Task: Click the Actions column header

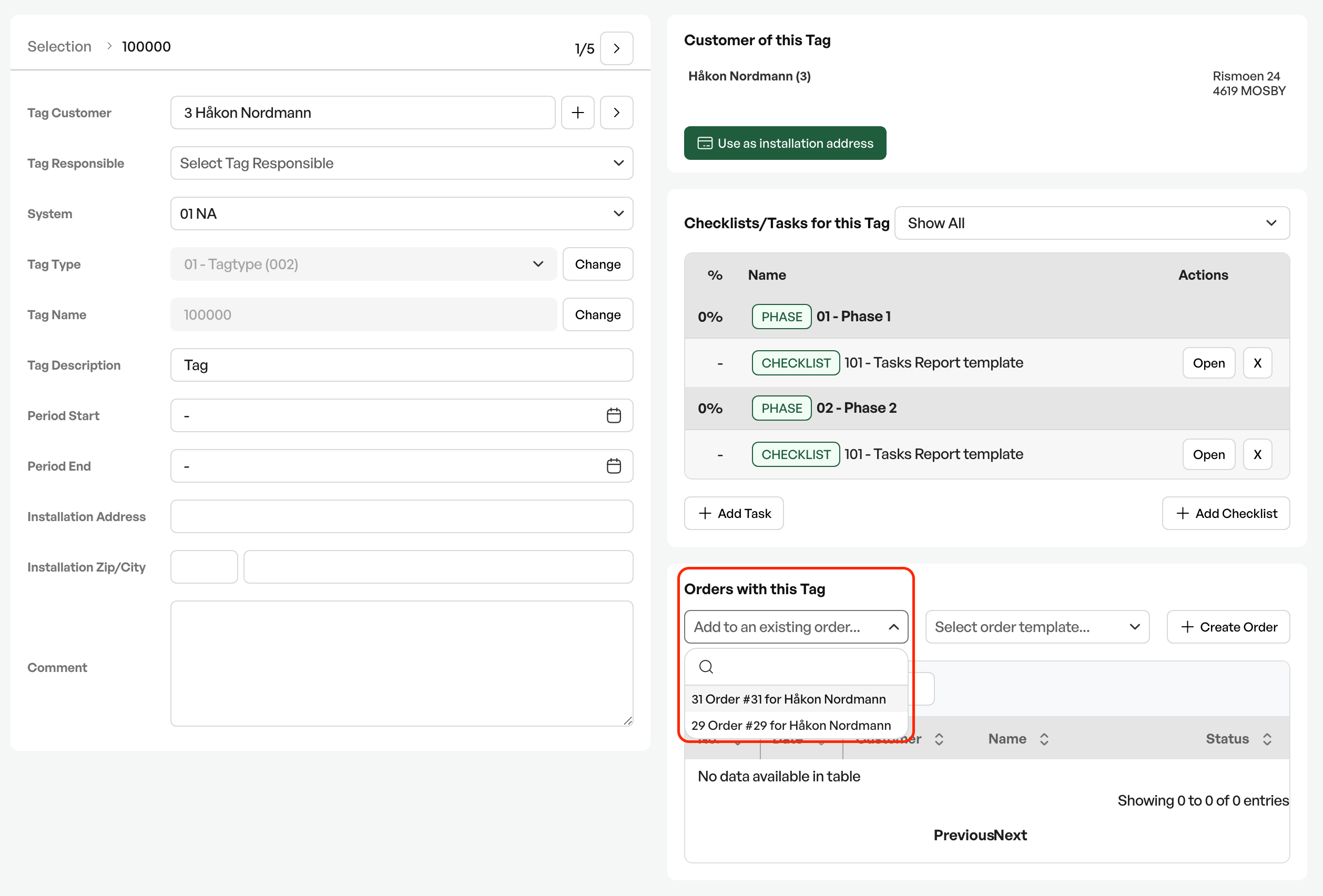Action: click(x=1203, y=275)
